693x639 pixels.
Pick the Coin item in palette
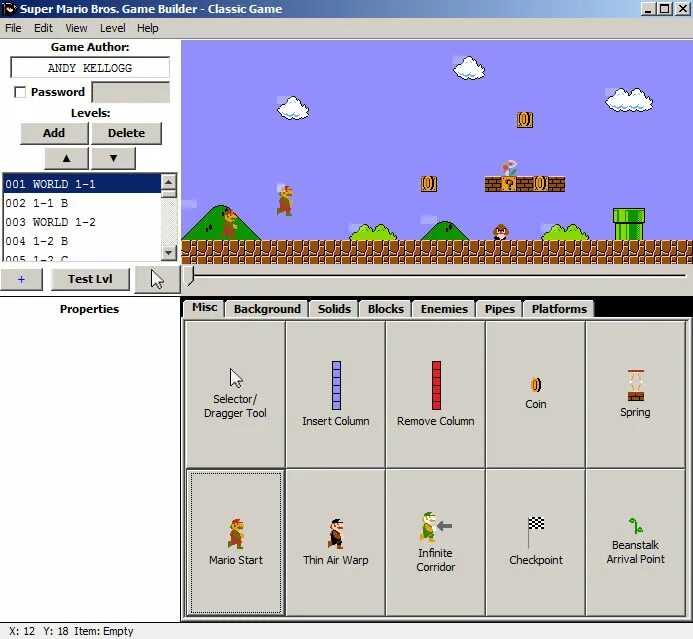click(x=535, y=394)
